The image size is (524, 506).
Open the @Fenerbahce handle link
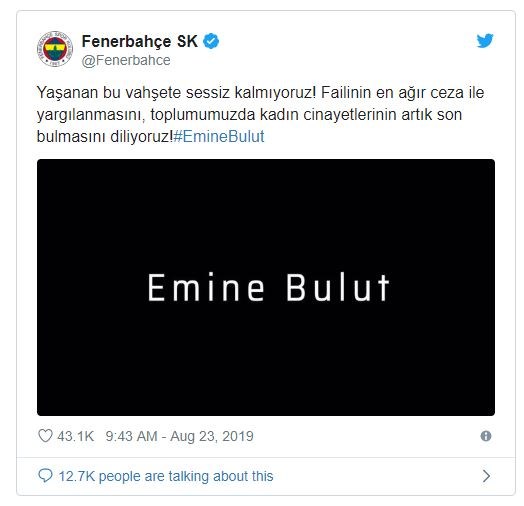(126, 60)
